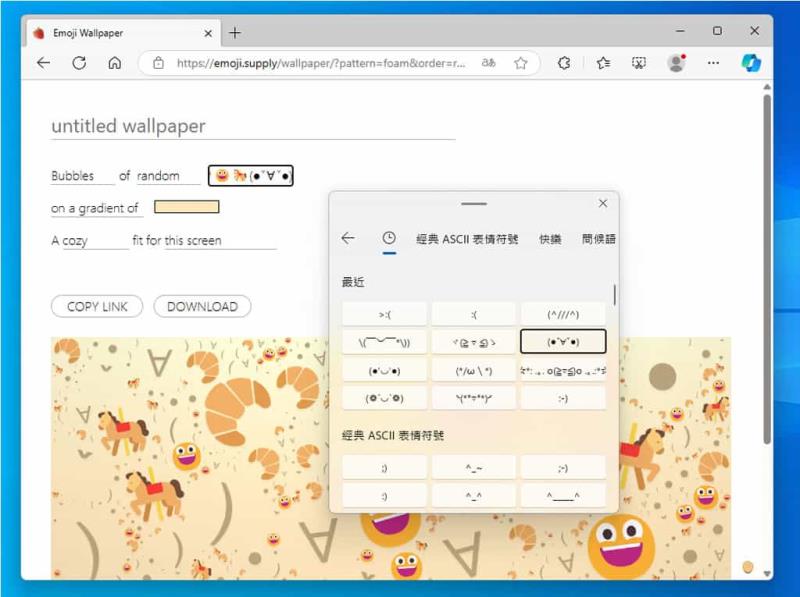Insert the (*/ω＼*) kaomoji

pyautogui.click(x=474, y=370)
